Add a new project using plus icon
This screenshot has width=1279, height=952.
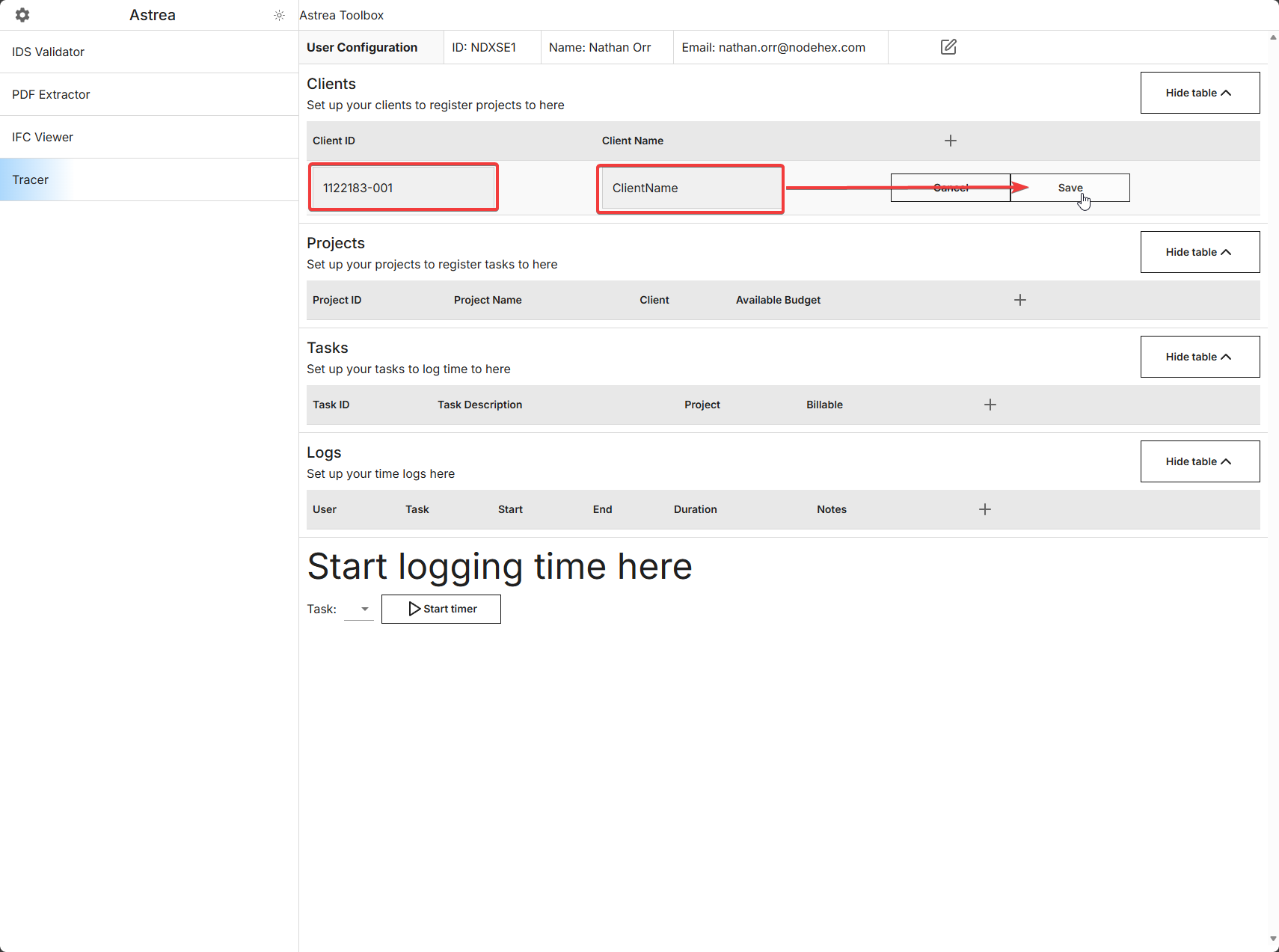1020,299
